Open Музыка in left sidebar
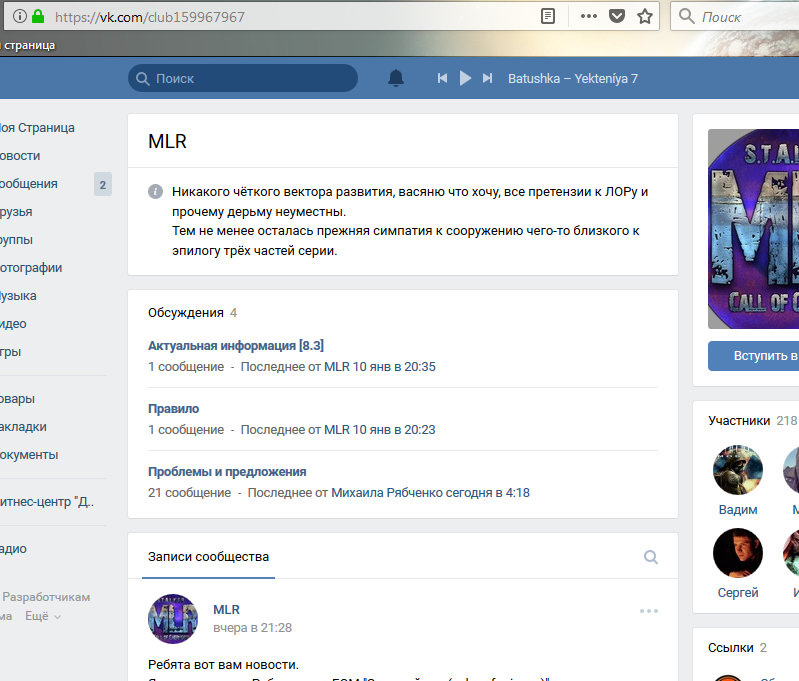Screen dimensions: 799x681 point(18,296)
